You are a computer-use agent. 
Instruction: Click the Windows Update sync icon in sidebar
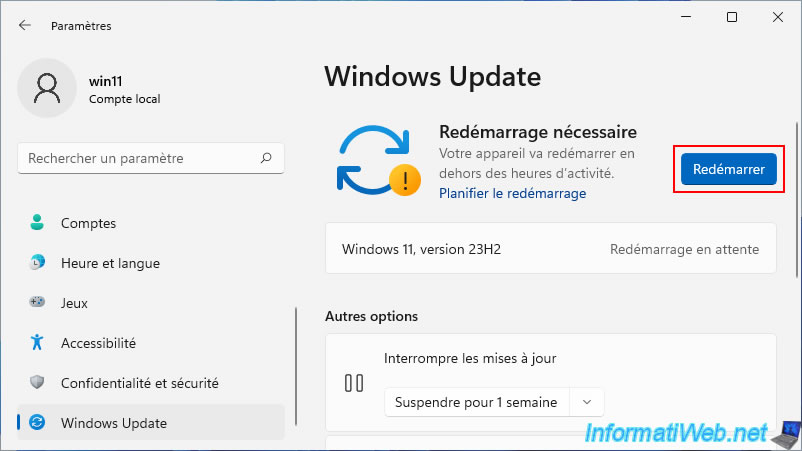(37, 422)
